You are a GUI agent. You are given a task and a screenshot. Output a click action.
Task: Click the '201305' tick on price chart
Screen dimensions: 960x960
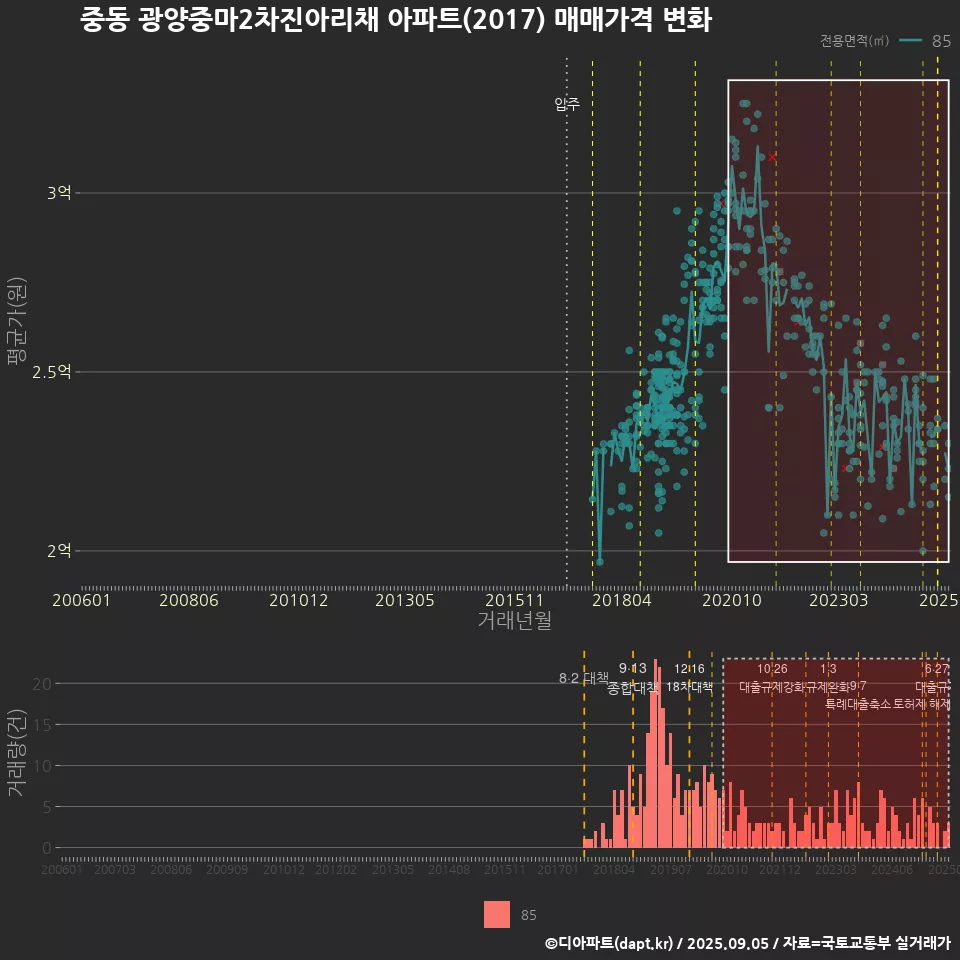pyautogui.click(x=405, y=600)
